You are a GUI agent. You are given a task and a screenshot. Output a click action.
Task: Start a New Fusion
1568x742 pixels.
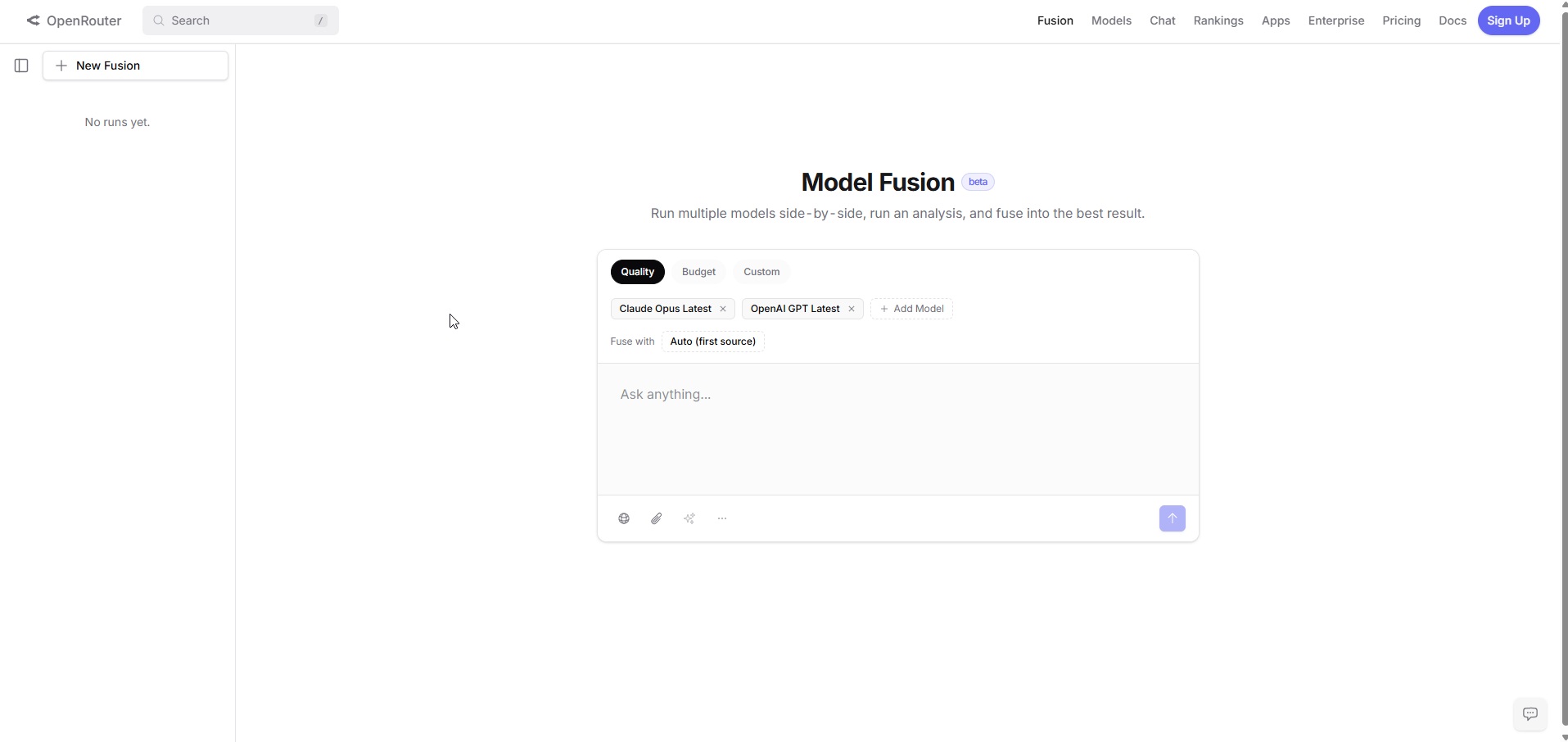[135, 66]
